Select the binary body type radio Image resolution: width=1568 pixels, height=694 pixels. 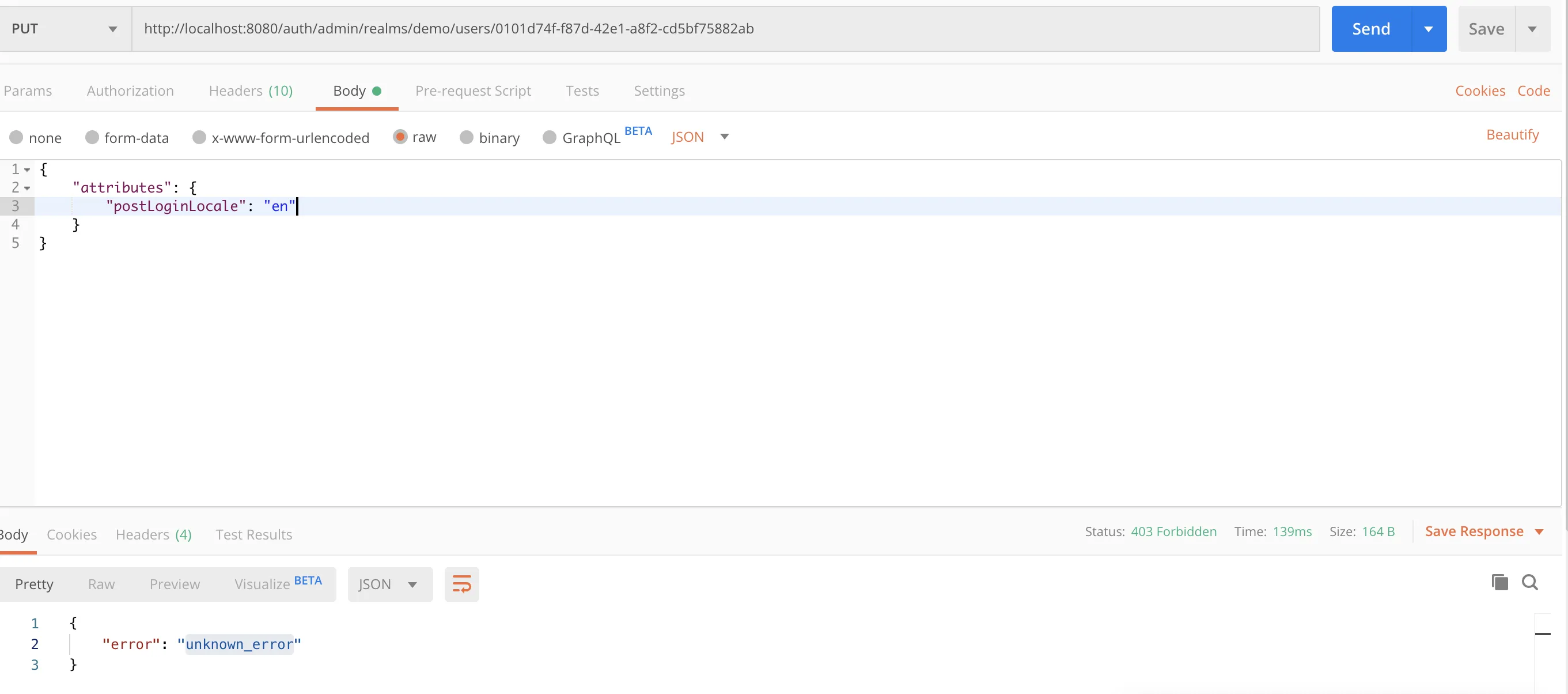466,137
